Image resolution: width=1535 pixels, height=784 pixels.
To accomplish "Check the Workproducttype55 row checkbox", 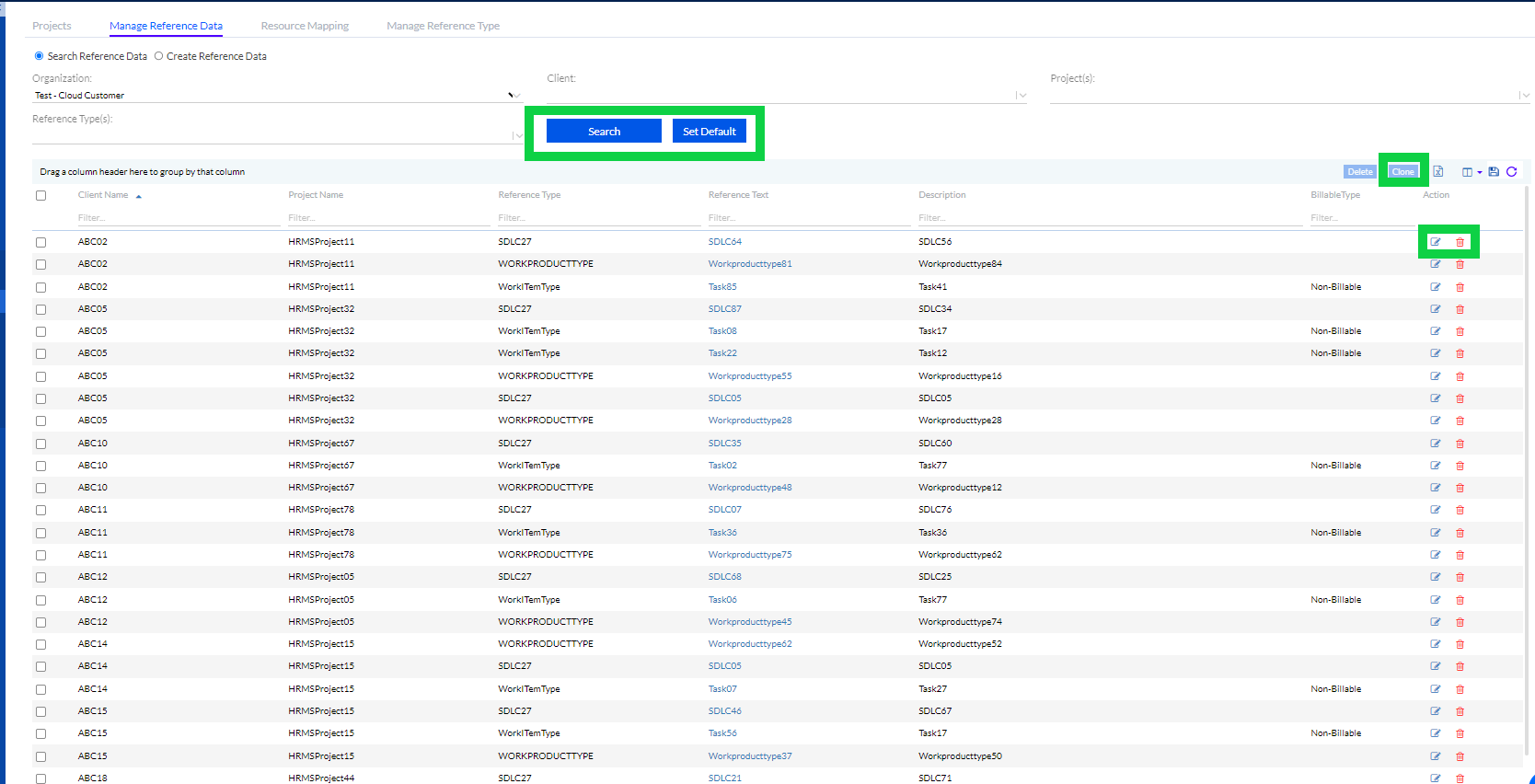I will coord(40,376).
